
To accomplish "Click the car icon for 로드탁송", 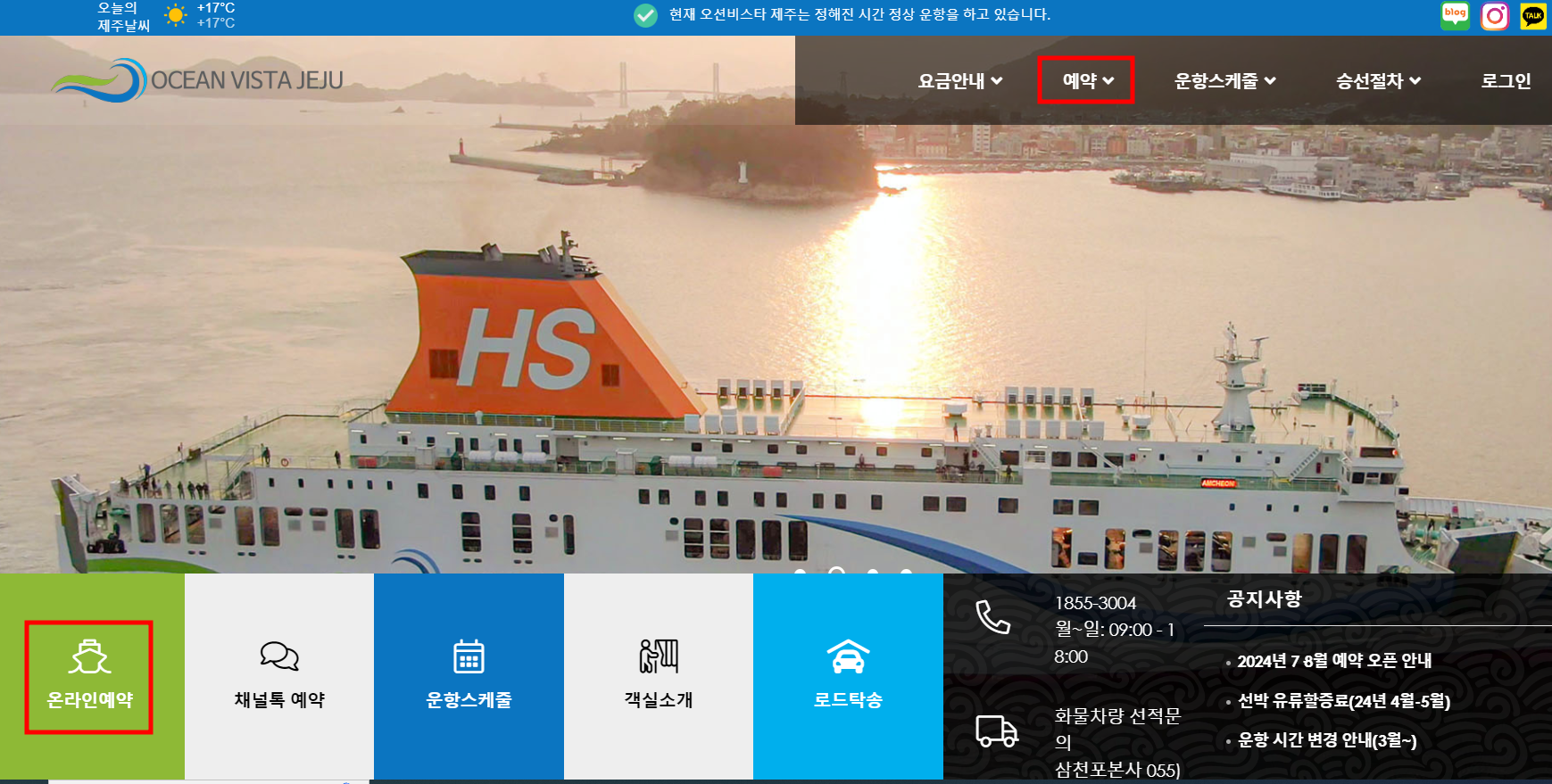I will pyautogui.click(x=848, y=656).
